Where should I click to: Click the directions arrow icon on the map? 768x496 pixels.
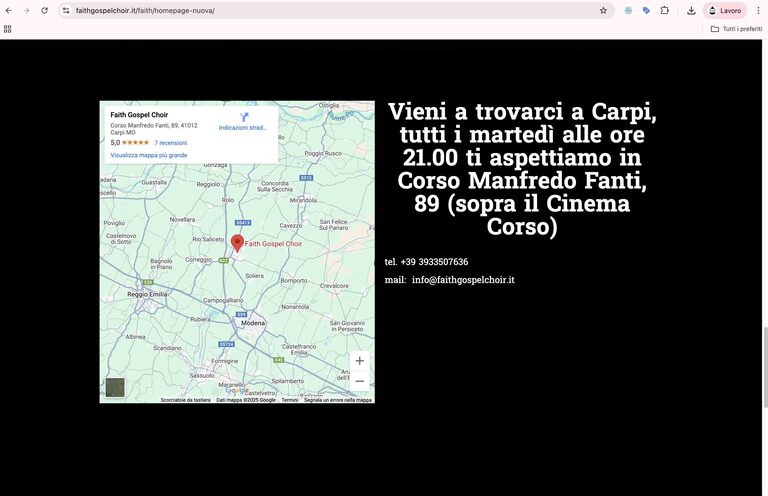(x=243, y=117)
